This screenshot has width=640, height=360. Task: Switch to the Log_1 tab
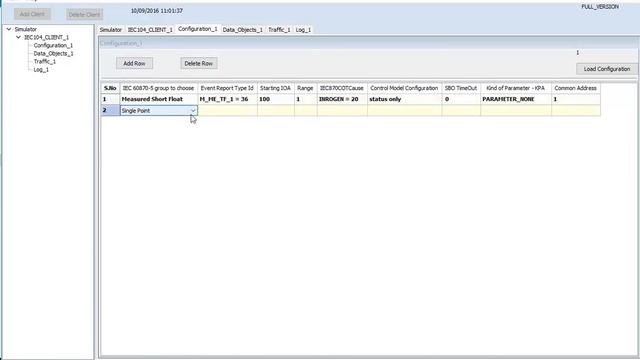click(303, 30)
